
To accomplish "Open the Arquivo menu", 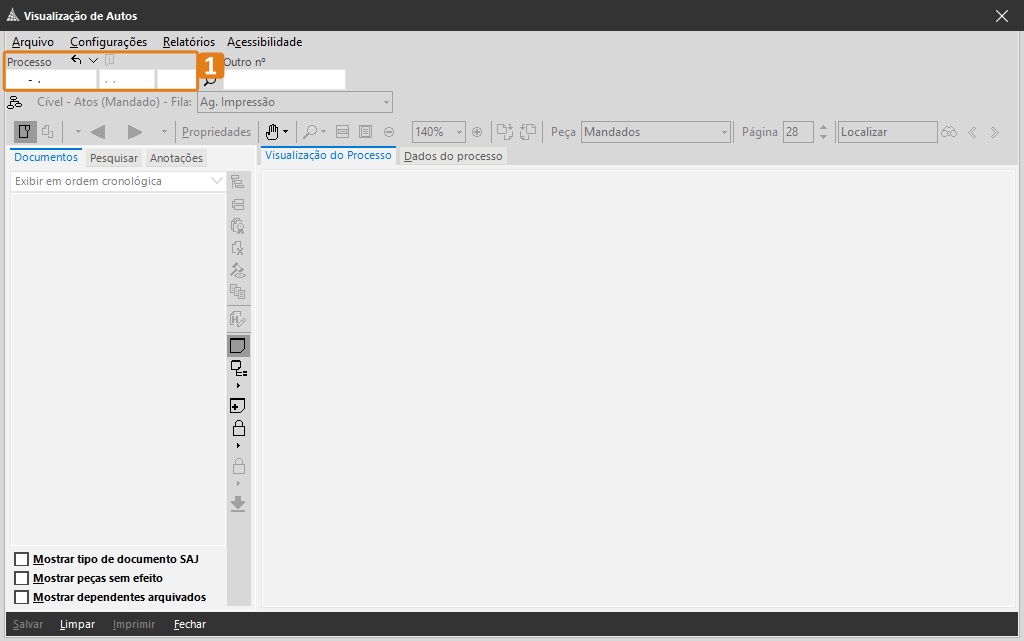I will pos(33,42).
